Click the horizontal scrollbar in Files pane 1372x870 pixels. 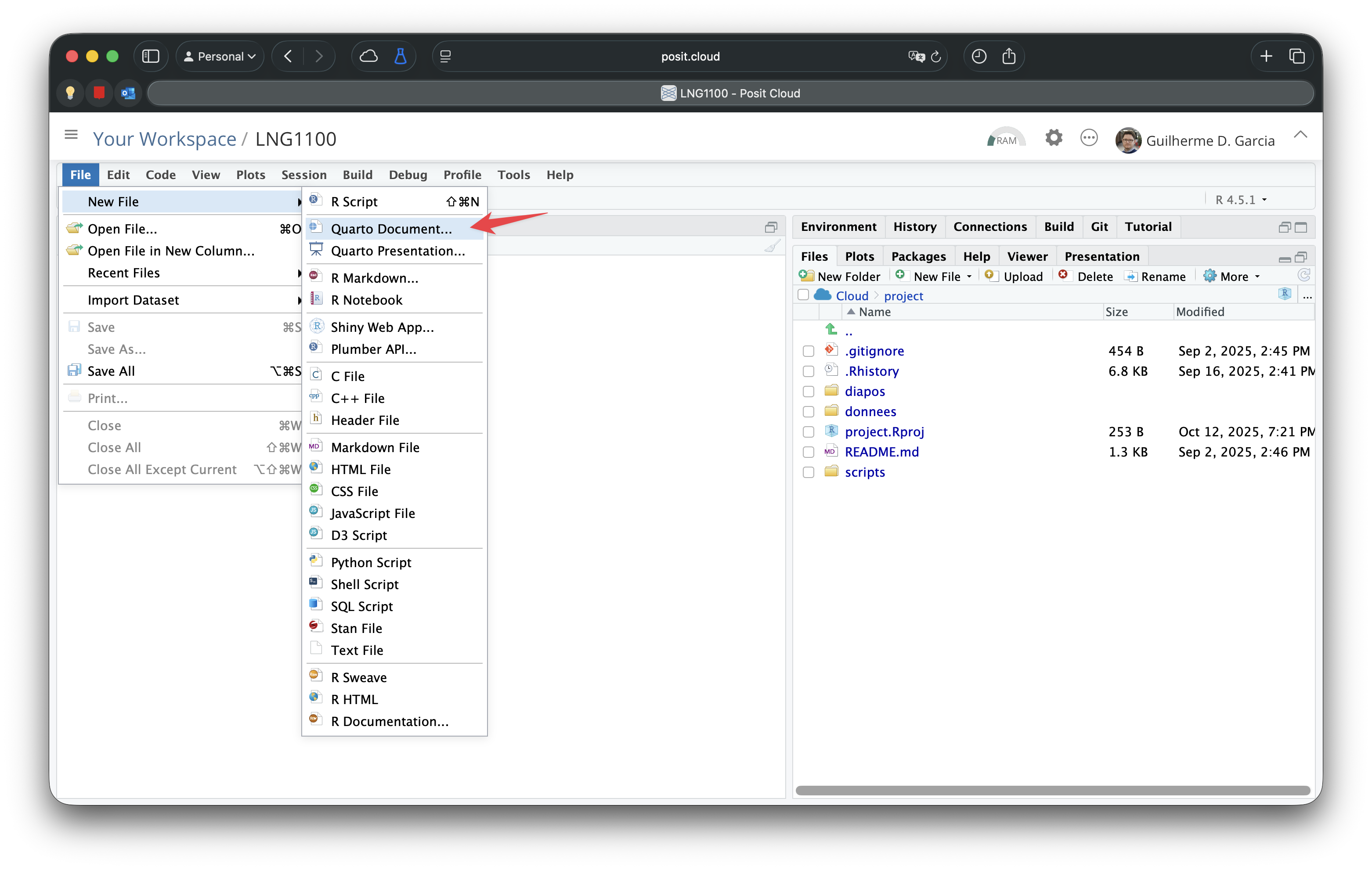tap(1052, 790)
